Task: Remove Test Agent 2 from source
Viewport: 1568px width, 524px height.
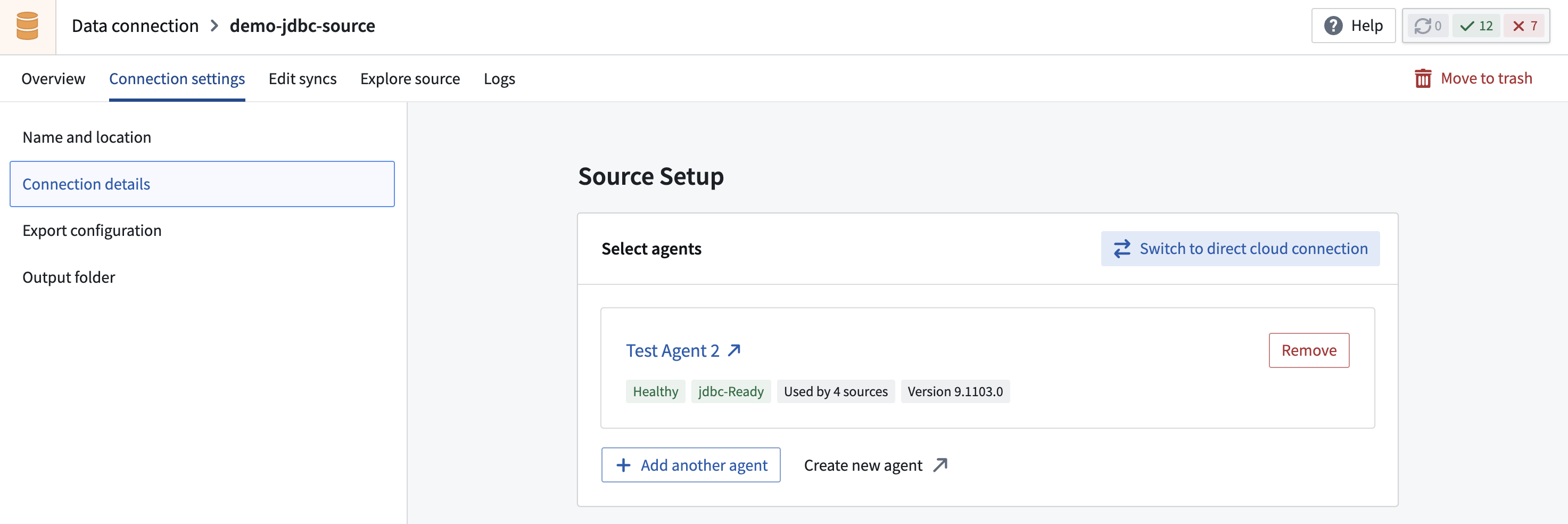Action: pos(1308,350)
